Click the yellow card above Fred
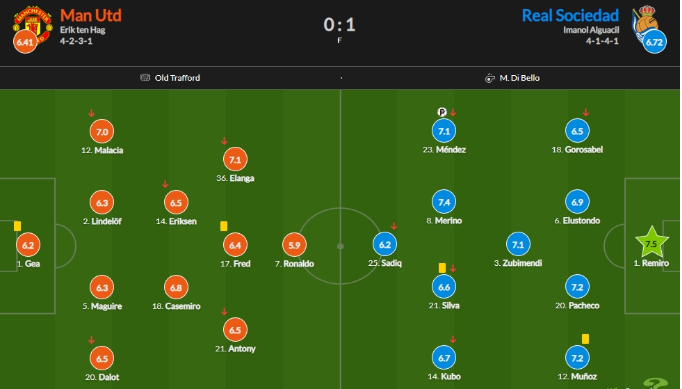The width and height of the screenshot is (682, 389). (x=224, y=226)
